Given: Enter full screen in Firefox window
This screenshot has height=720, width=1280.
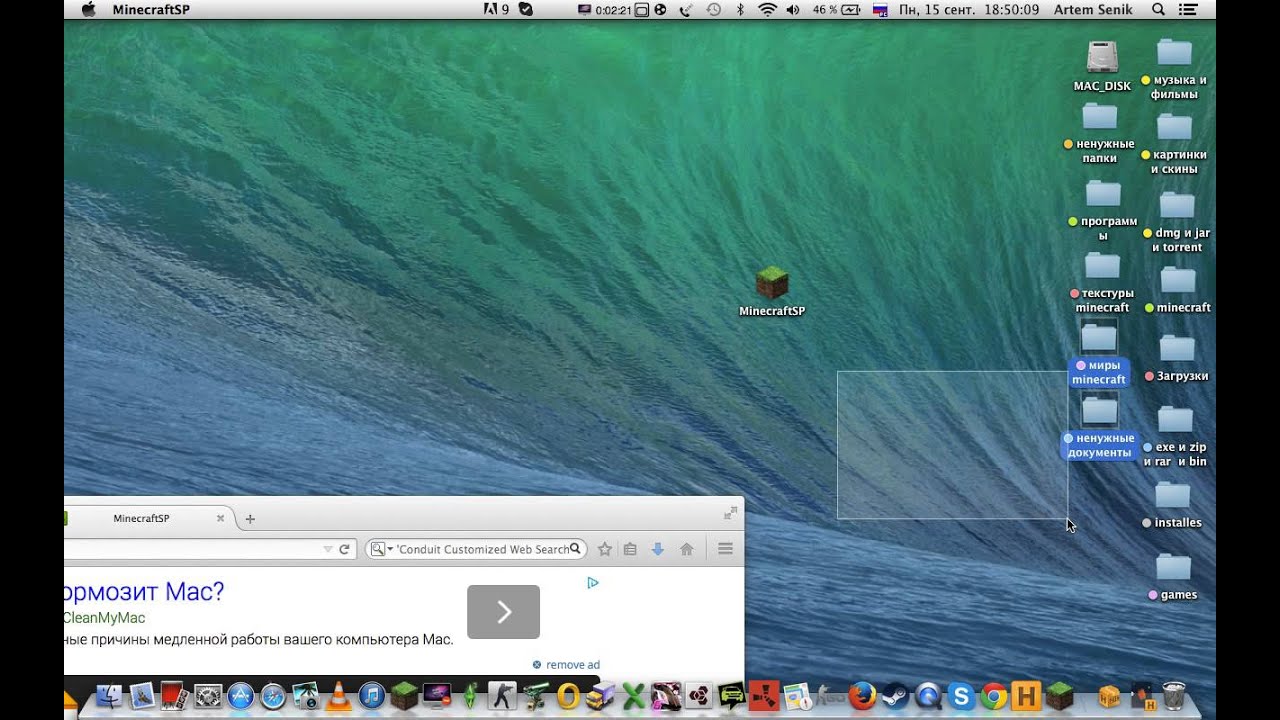Looking at the screenshot, I should coord(731,513).
